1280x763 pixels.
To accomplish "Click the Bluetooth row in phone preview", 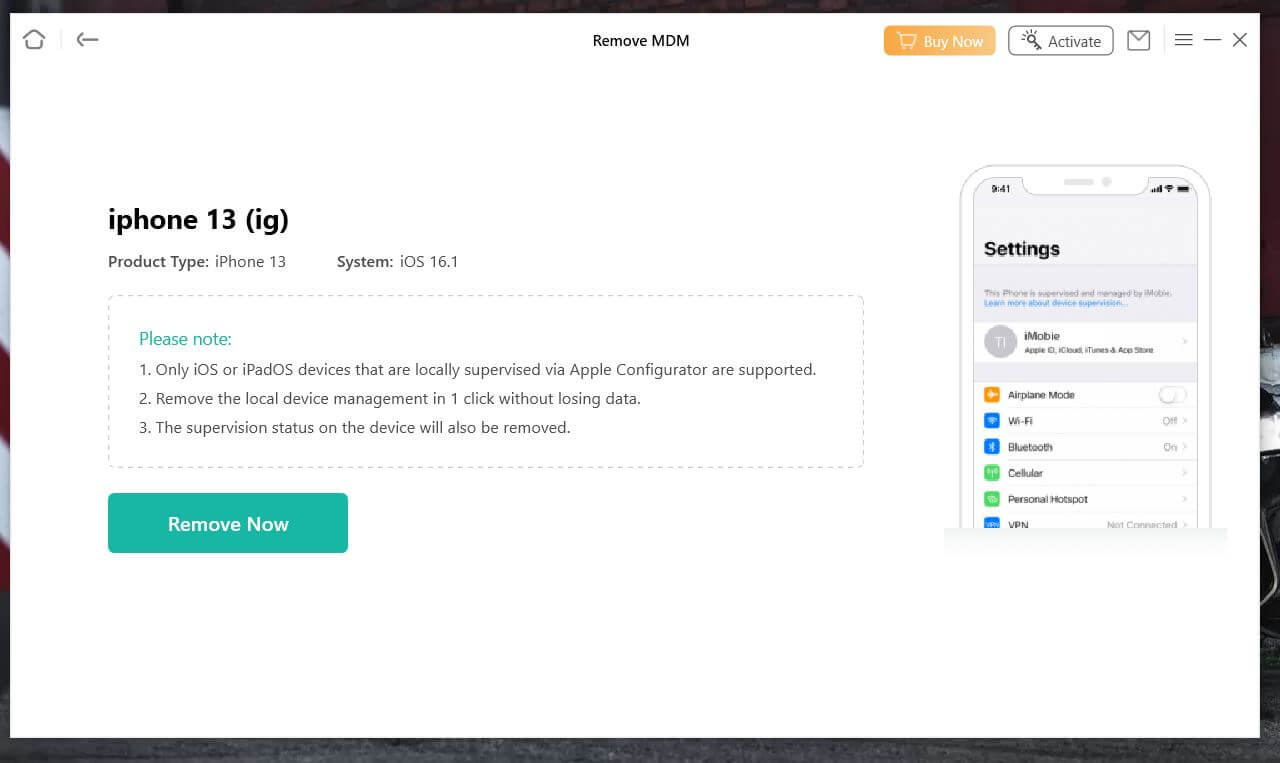I will coord(1085,447).
